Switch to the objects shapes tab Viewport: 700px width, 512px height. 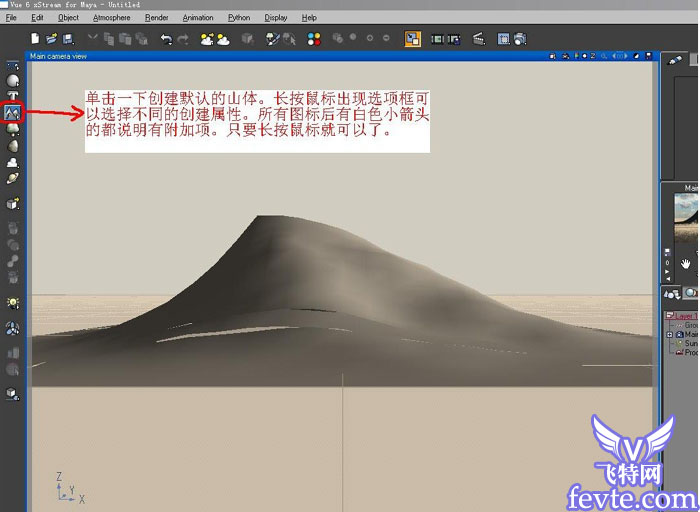[x=671, y=294]
